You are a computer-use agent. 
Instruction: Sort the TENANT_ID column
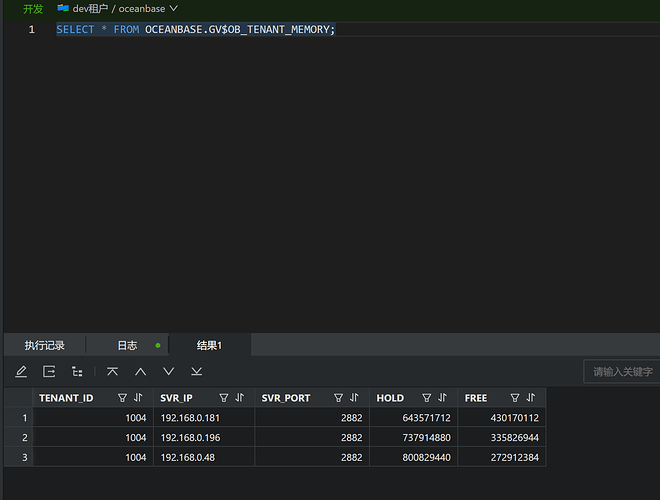click(138, 398)
